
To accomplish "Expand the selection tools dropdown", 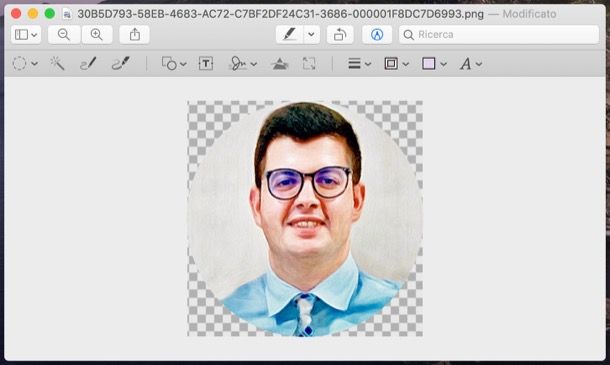I will point(25,63).
